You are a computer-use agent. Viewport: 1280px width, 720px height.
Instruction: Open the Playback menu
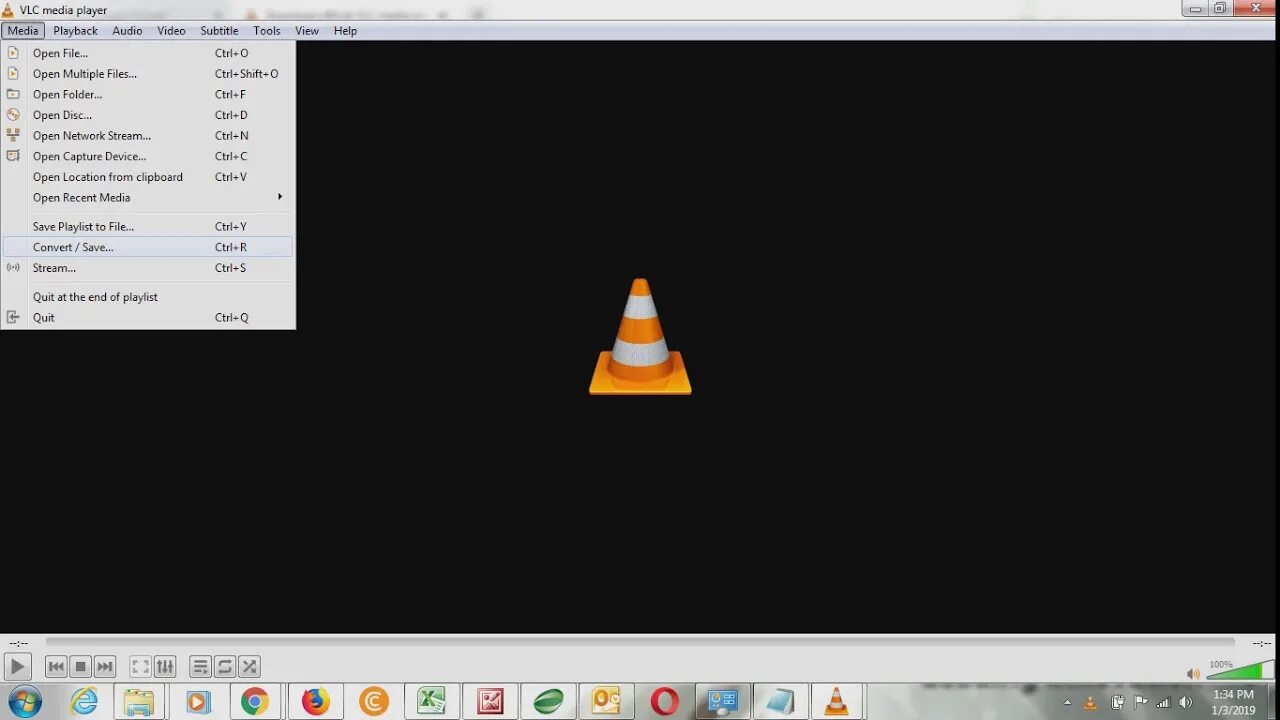click(x=75, y=31)
